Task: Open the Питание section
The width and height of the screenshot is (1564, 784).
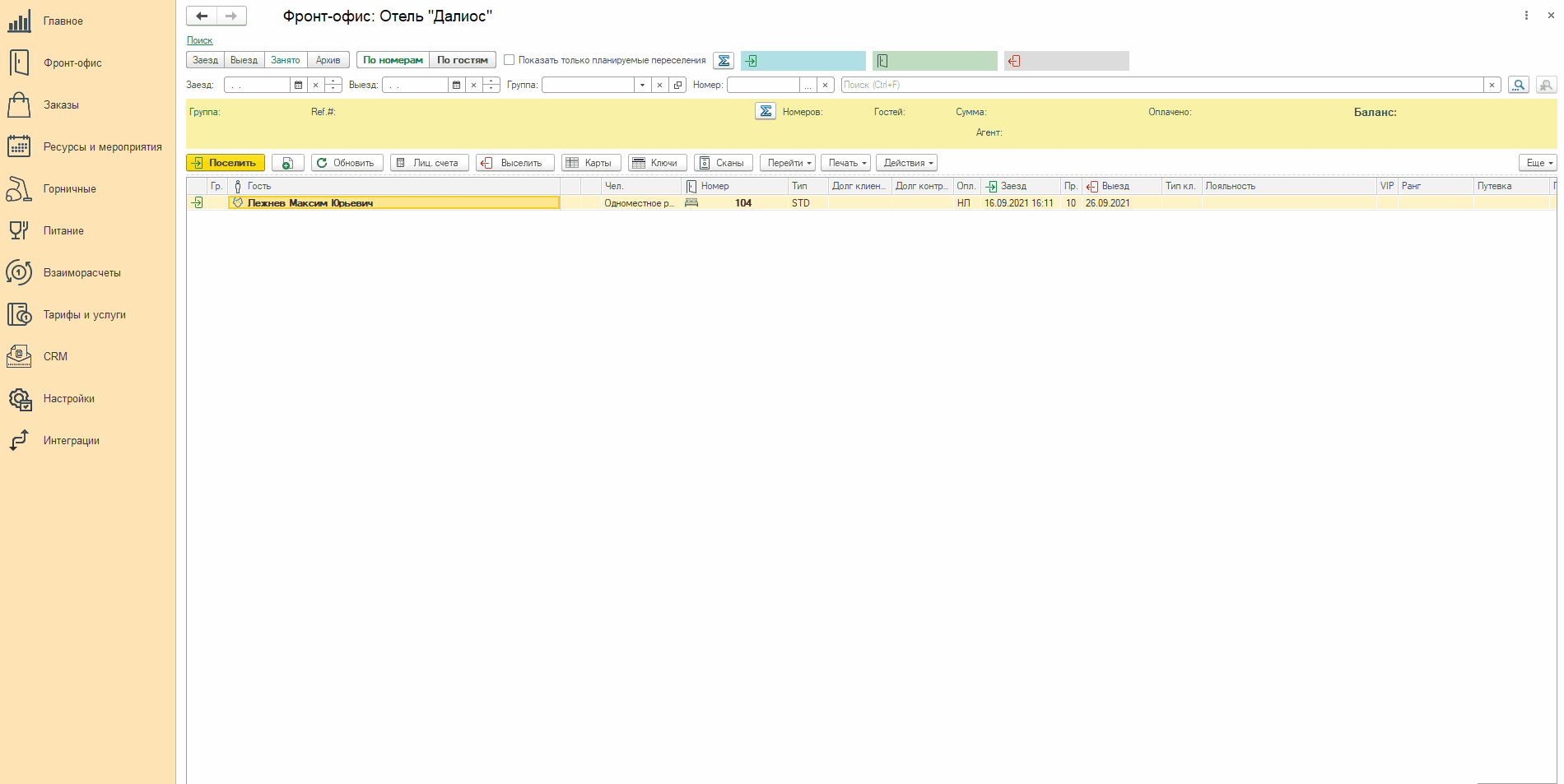Action: point(63,230)
